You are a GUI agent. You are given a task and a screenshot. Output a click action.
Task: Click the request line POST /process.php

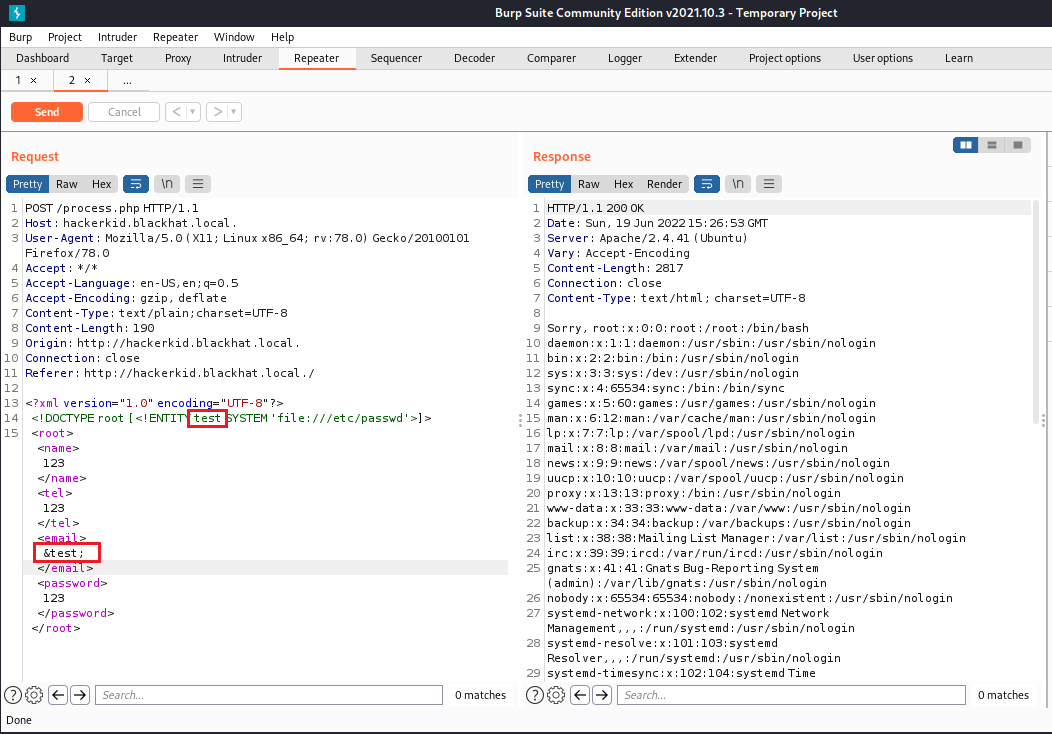(x=112, y=208)
